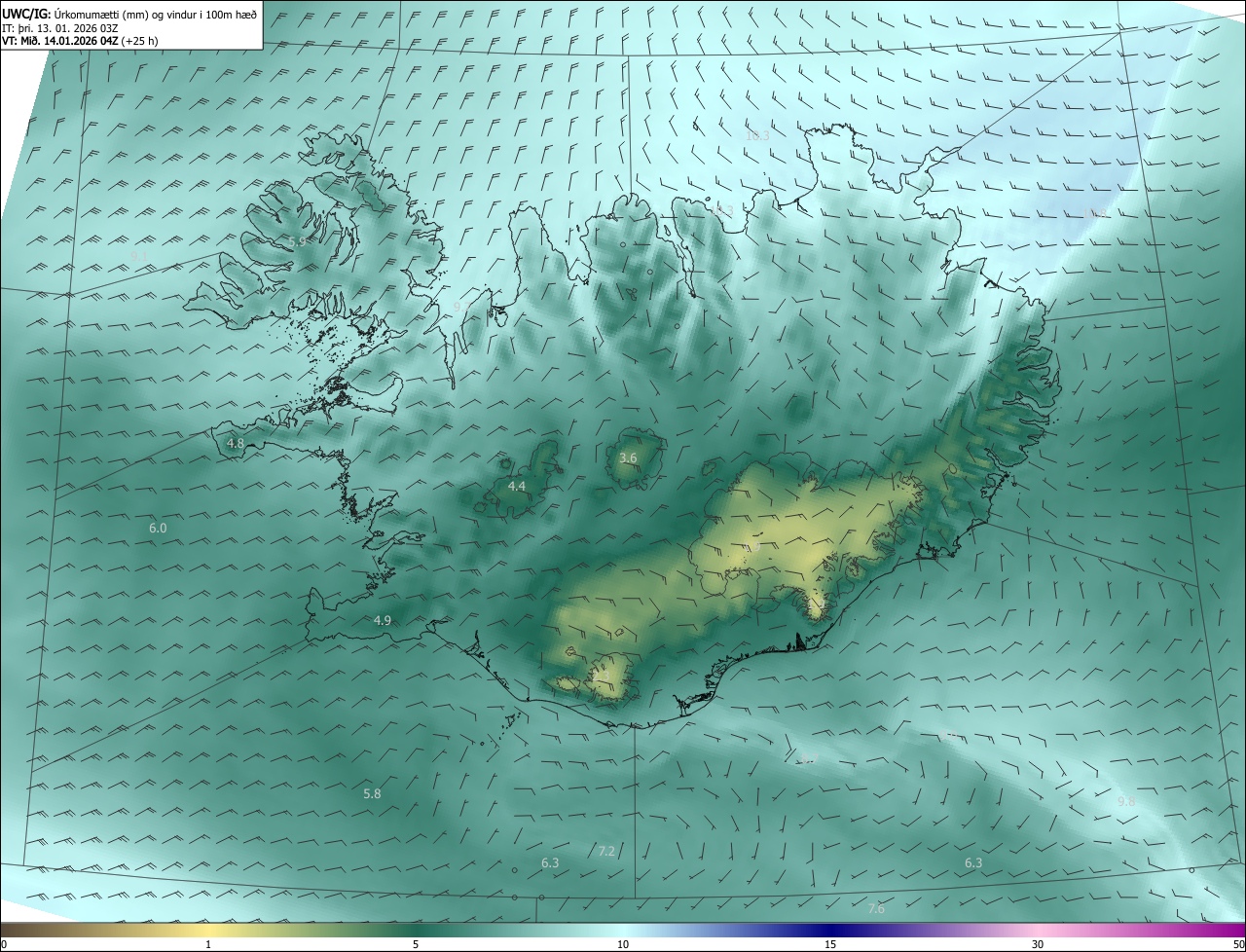Click the 'IT: þri. 13. 01. 2026 03Z' line
This screenshot has width=1246, height=952.
(62, 27)
